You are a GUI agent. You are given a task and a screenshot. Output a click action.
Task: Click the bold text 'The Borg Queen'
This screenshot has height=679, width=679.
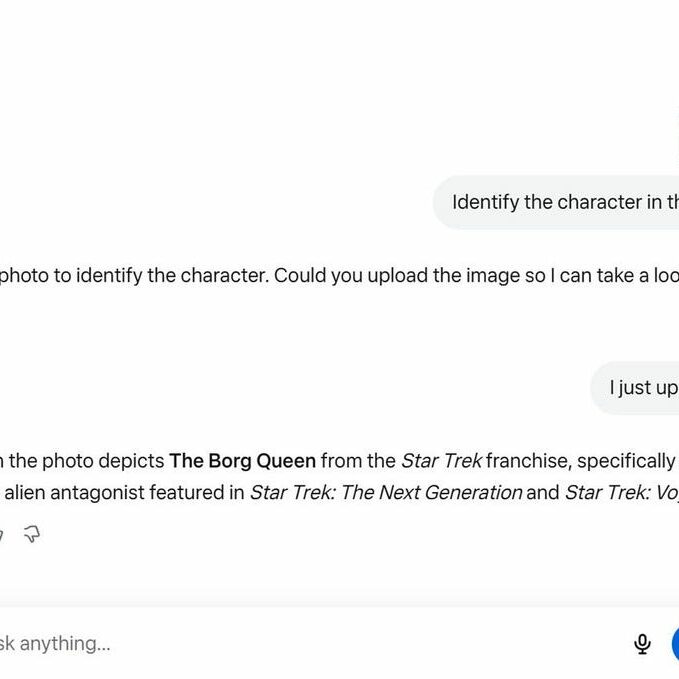click(x=242, y=461)
